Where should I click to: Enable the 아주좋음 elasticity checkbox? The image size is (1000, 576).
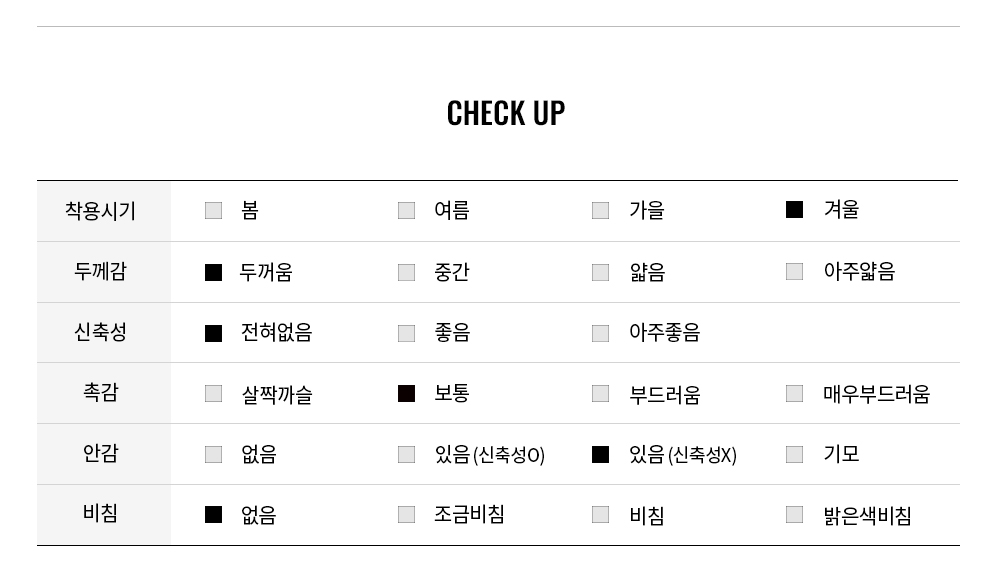pos(600,333)
